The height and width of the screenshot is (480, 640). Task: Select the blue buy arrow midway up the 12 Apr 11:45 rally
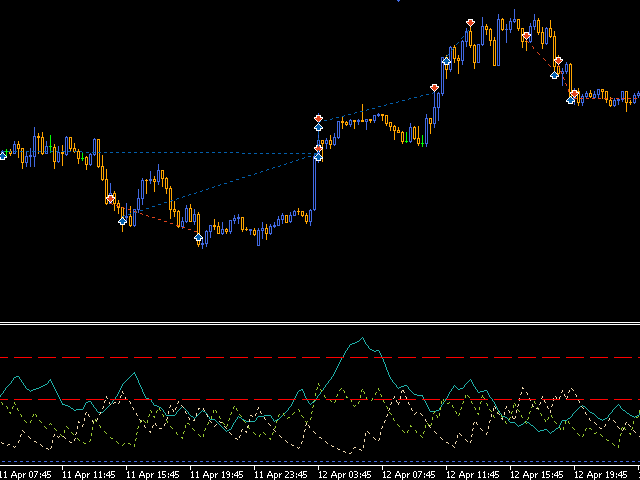pyautogui.click(x=446, y=61)
